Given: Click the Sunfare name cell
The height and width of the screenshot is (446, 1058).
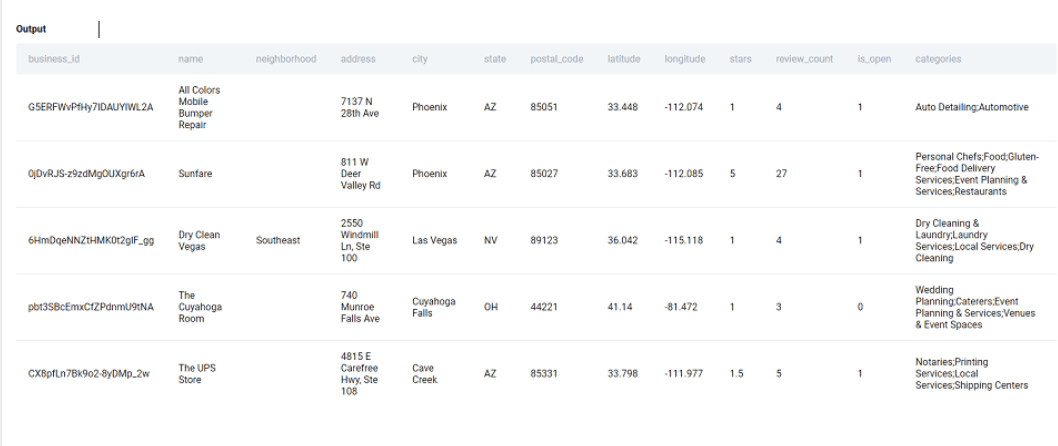Looking at the screenshot, I should [195, 174].
